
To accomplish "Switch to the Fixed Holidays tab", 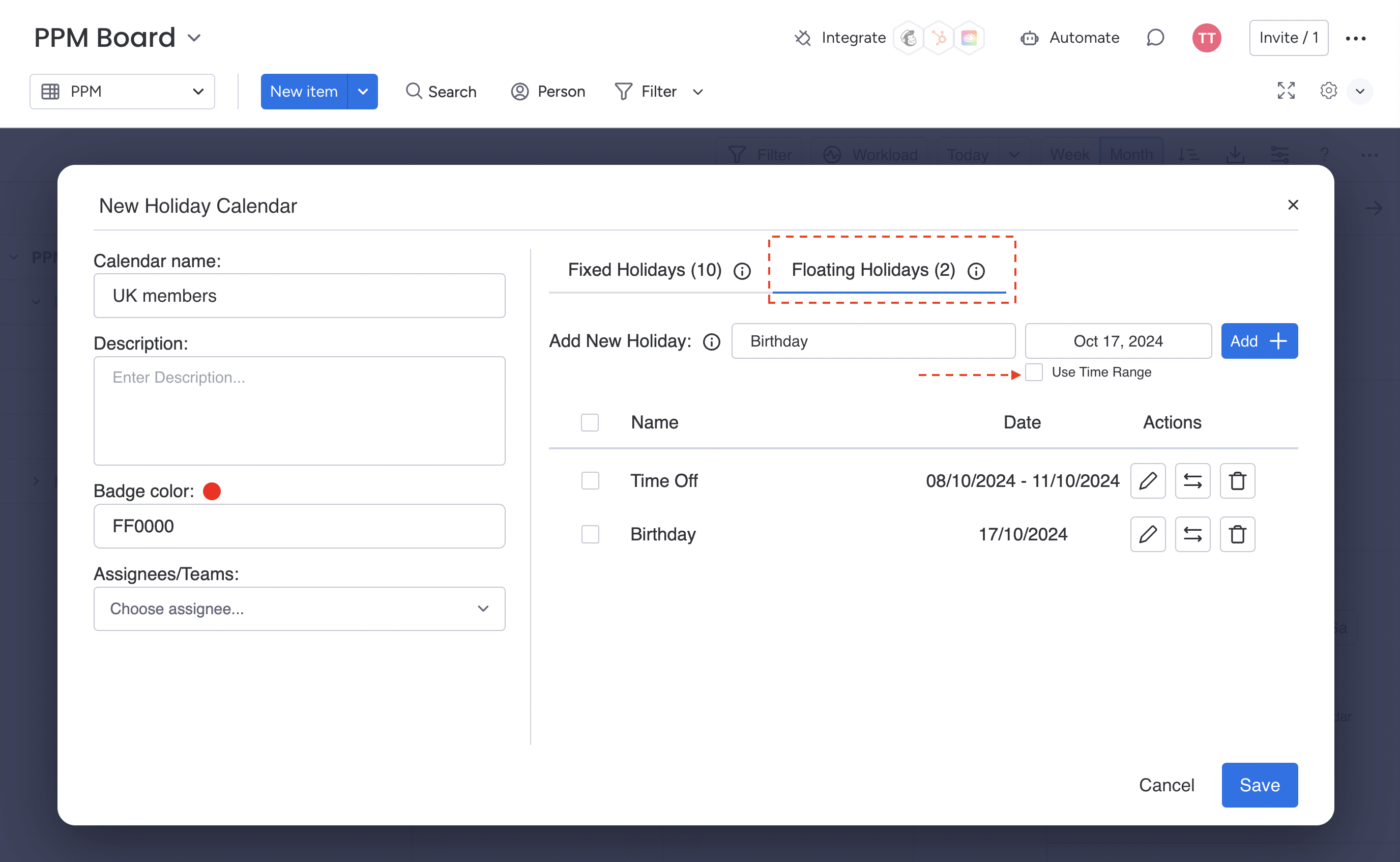I will coord(645,270).
